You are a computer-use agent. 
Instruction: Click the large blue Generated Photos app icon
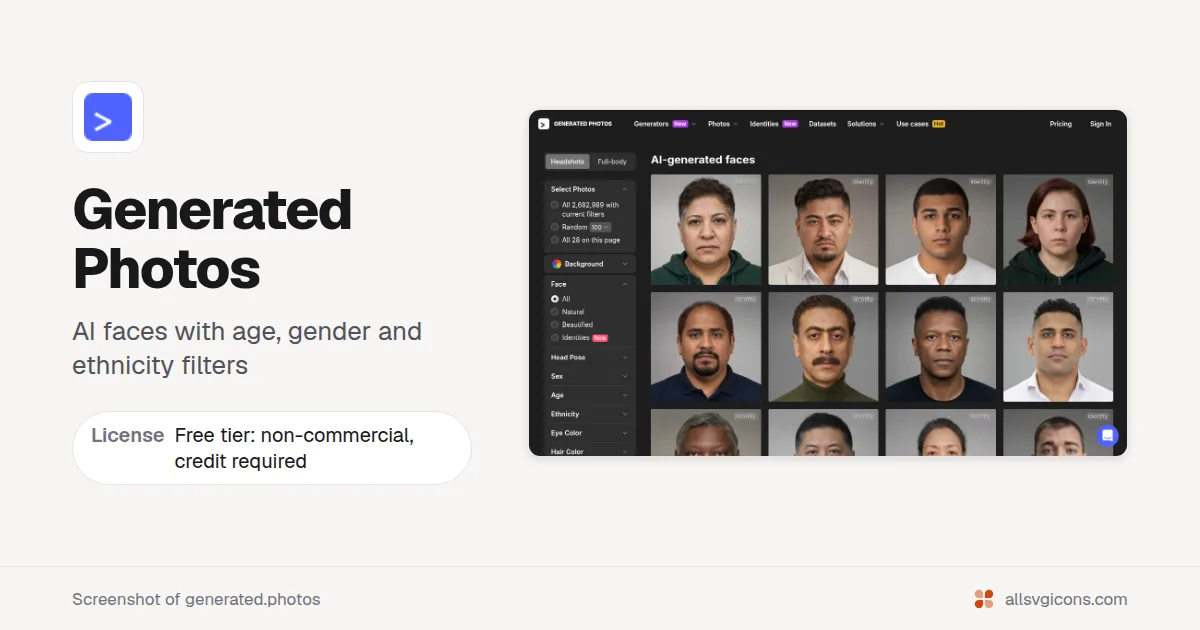point(108,117)
